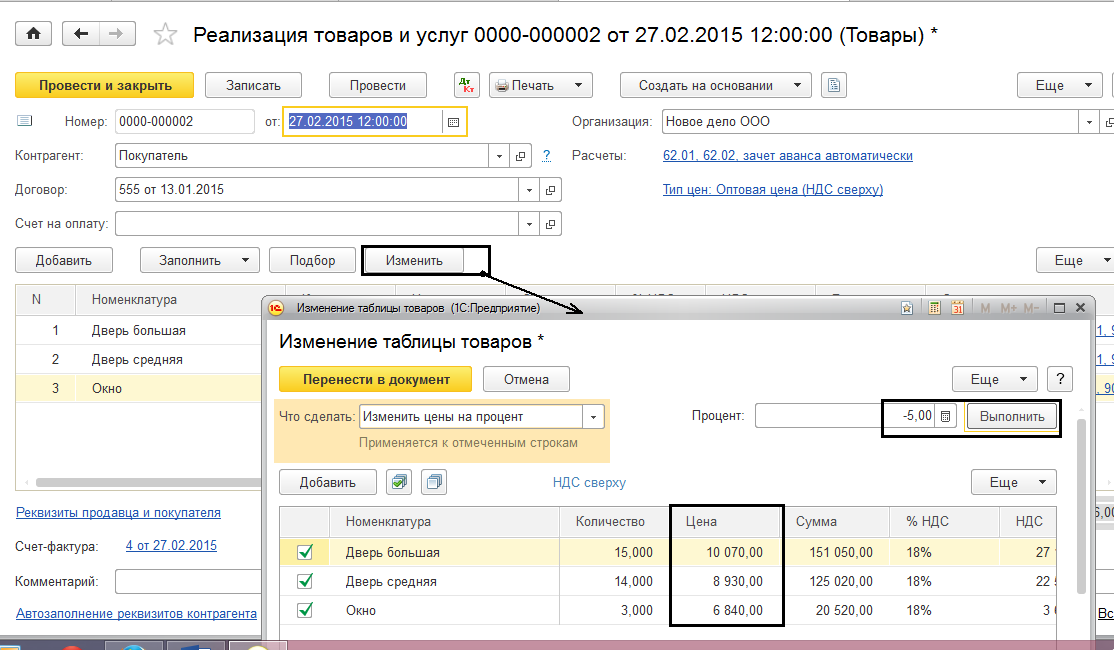Show Дт/Кт postings icon

[467, 85]
